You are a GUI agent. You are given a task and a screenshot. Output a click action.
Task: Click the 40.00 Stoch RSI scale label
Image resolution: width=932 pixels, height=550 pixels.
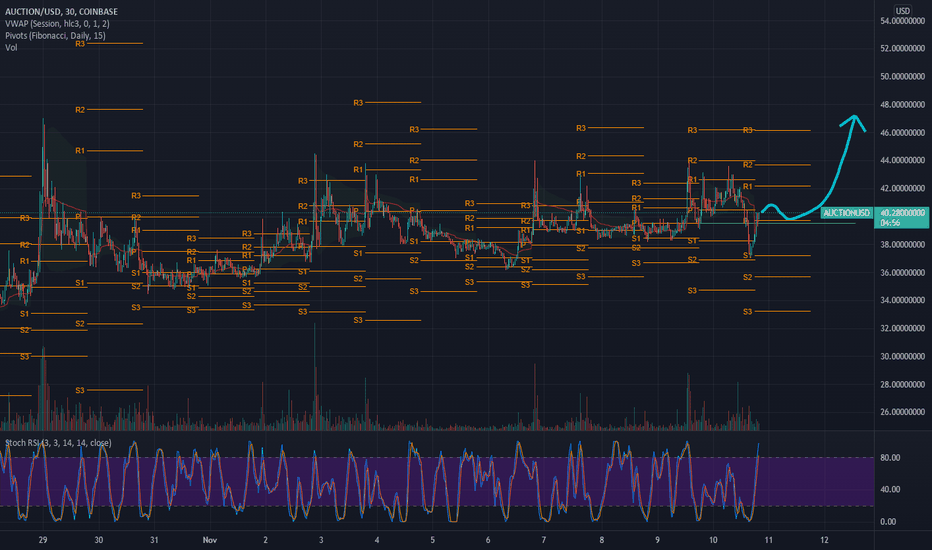pos(890,490)
